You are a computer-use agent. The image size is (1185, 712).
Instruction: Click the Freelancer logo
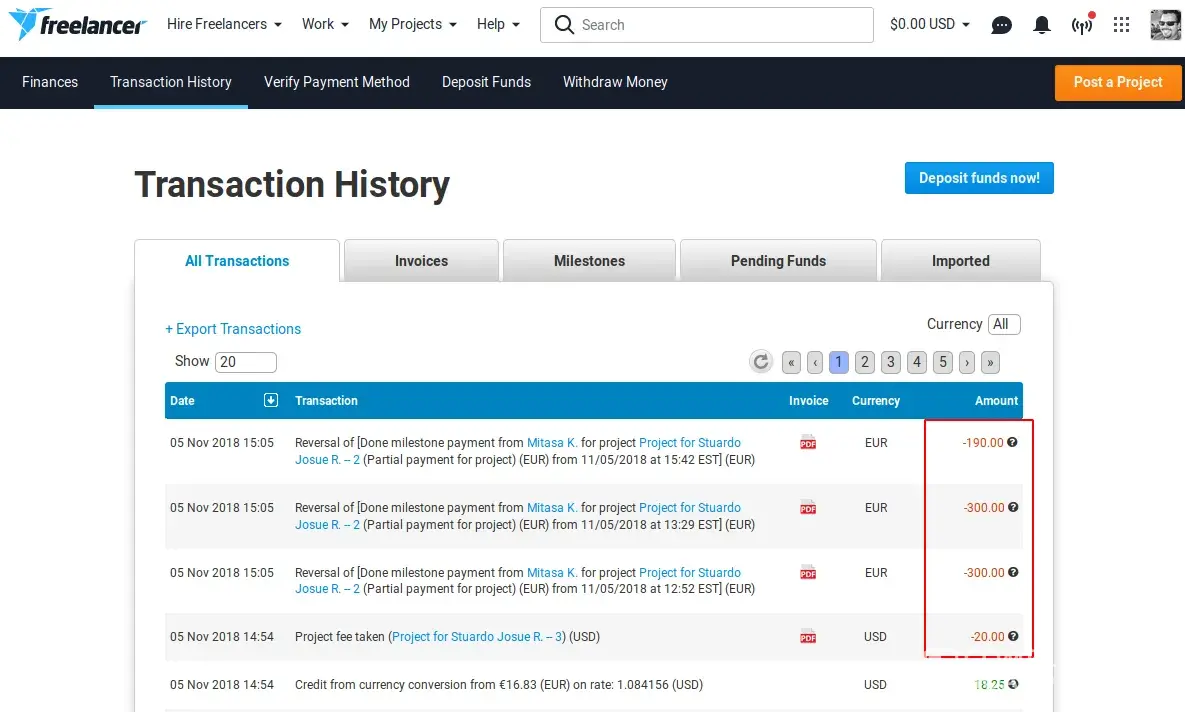click(x=77, y=24)
